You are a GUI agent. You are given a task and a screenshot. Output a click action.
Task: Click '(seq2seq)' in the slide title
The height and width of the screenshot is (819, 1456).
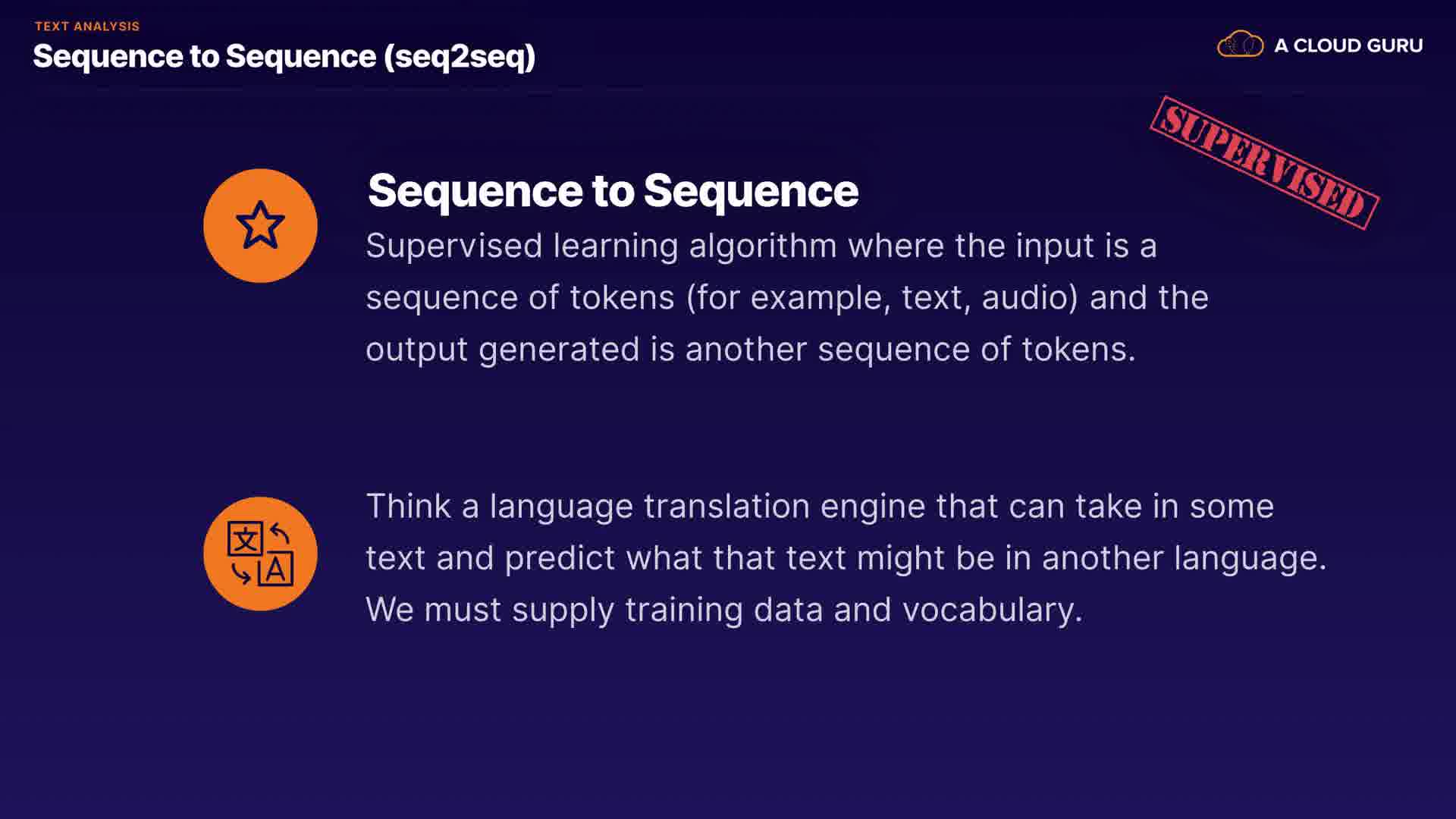460,56
